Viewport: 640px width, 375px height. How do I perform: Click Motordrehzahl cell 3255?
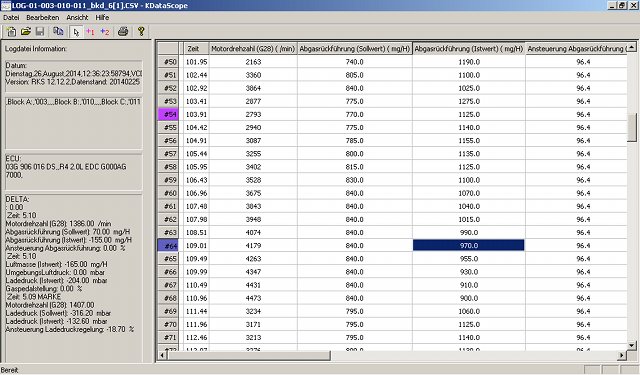[253, 154]
